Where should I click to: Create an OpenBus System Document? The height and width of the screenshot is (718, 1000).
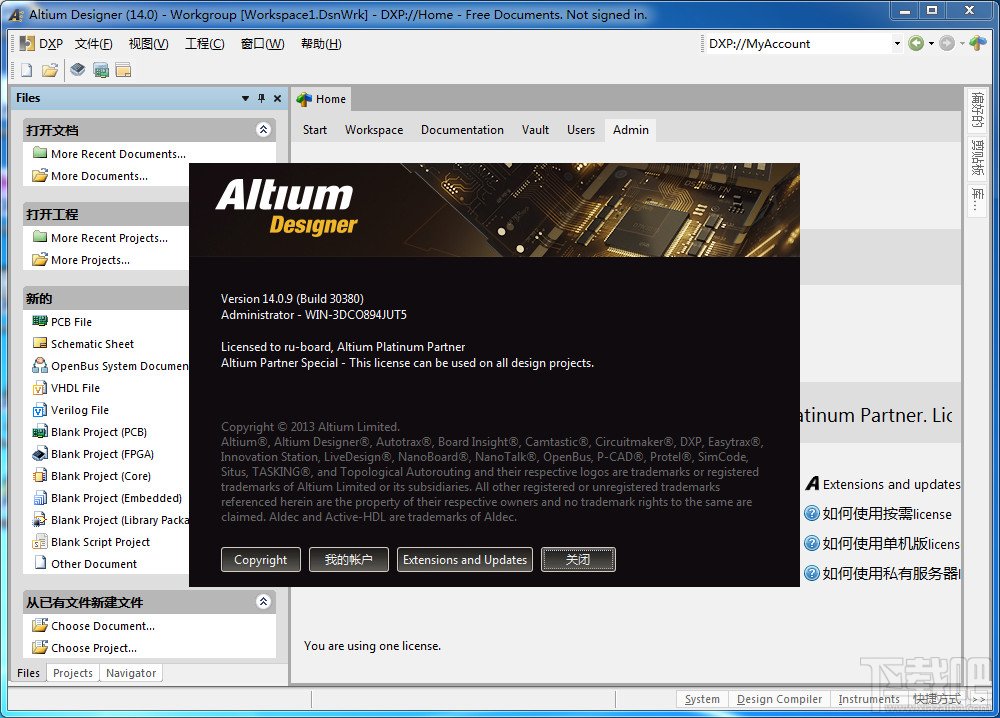[x=119, y=366]
